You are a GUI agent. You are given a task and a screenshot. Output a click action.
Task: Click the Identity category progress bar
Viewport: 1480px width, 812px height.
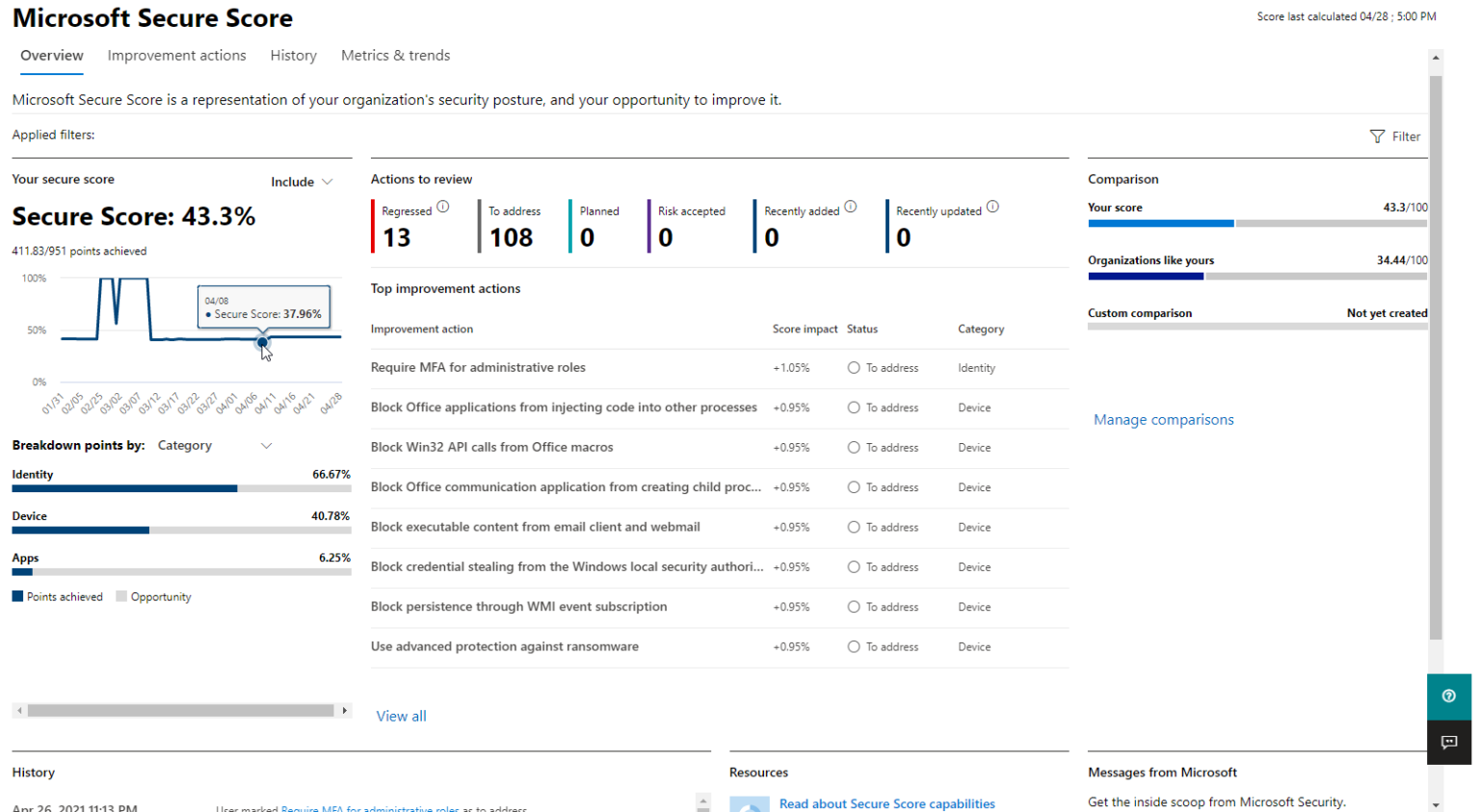click(181, 487)
